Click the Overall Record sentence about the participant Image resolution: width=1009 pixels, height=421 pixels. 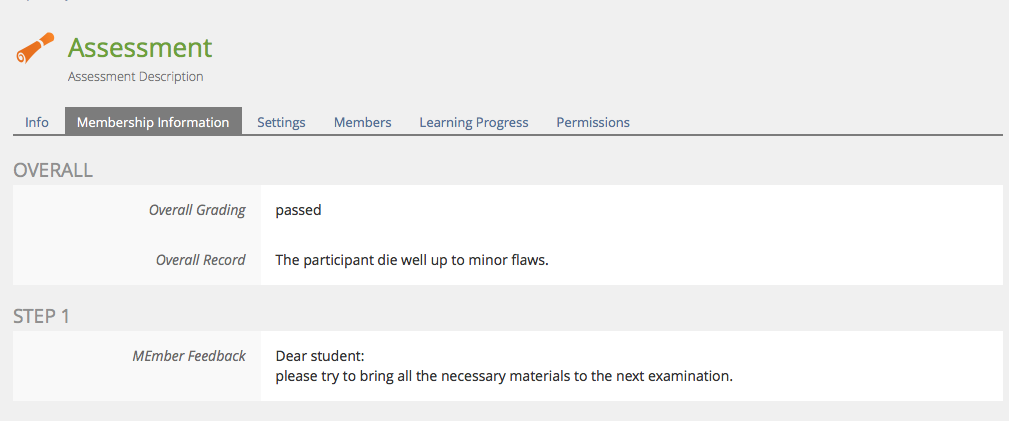coord(412,260)
